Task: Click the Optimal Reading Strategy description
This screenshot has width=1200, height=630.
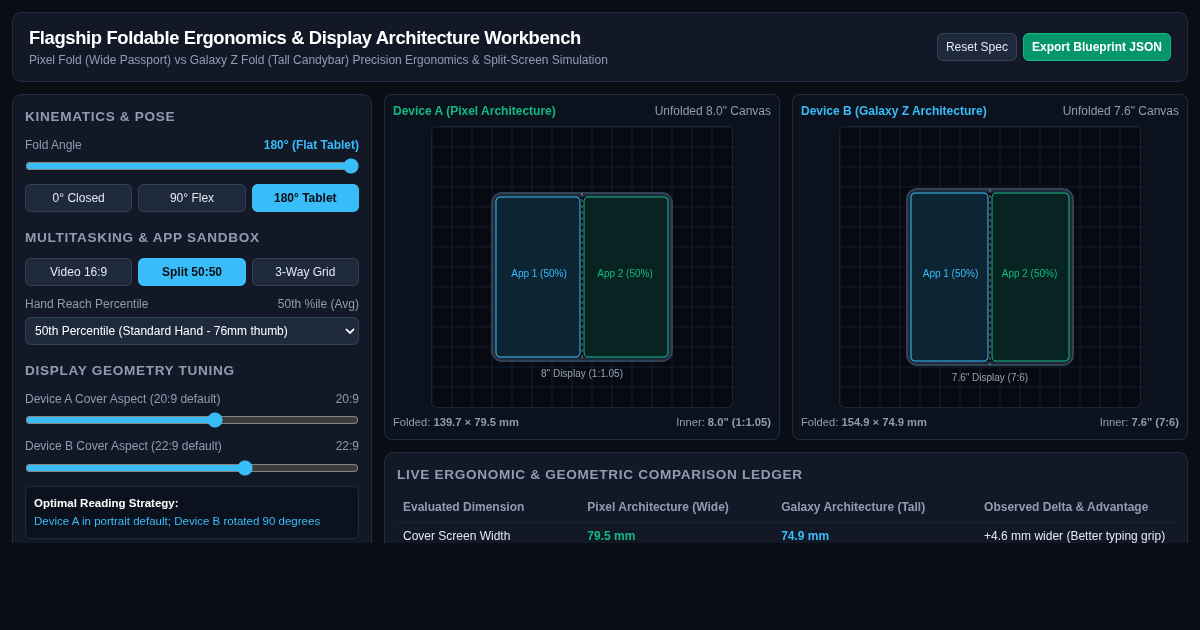Action: pos(177,521)
